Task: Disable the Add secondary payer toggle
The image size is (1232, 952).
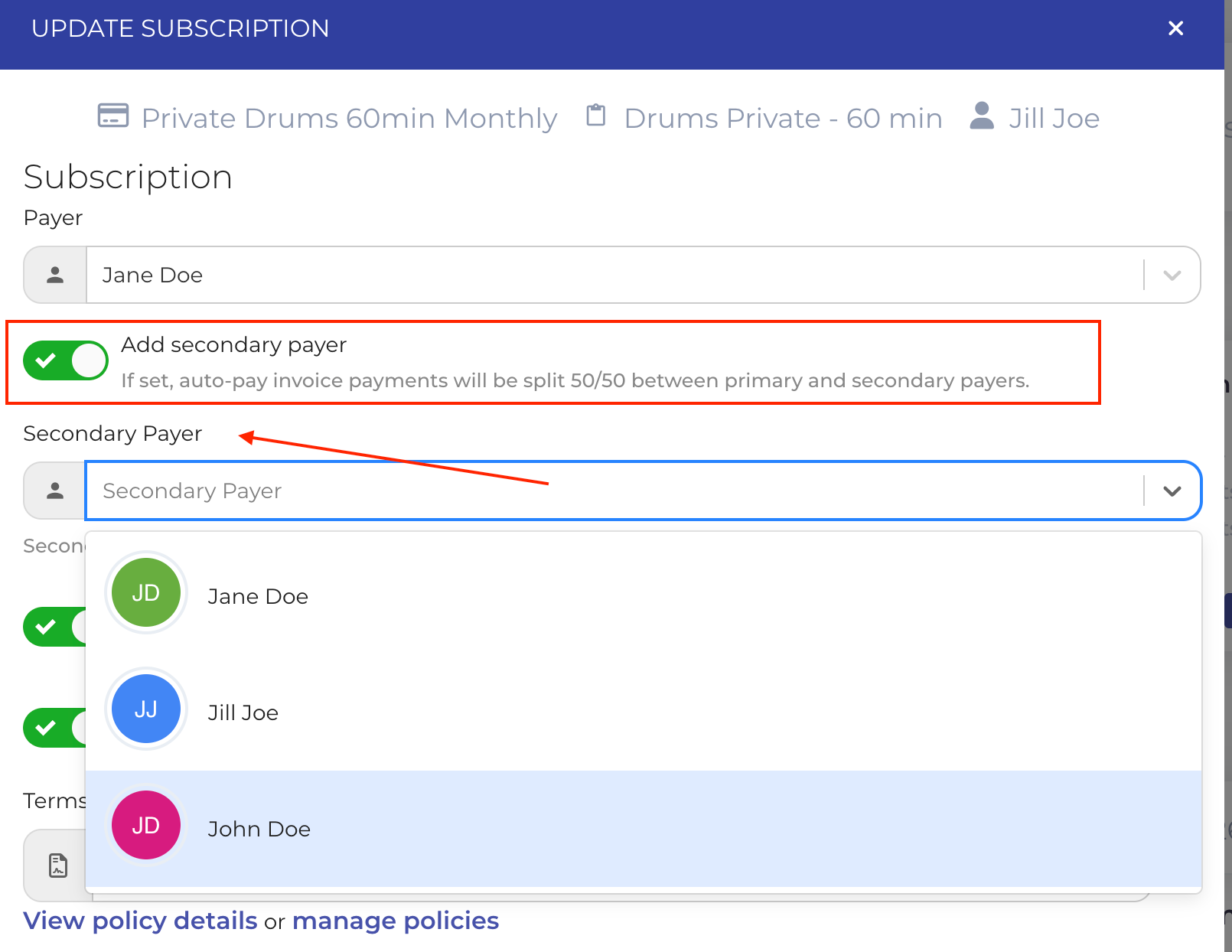Action: [x=66, y=360]
